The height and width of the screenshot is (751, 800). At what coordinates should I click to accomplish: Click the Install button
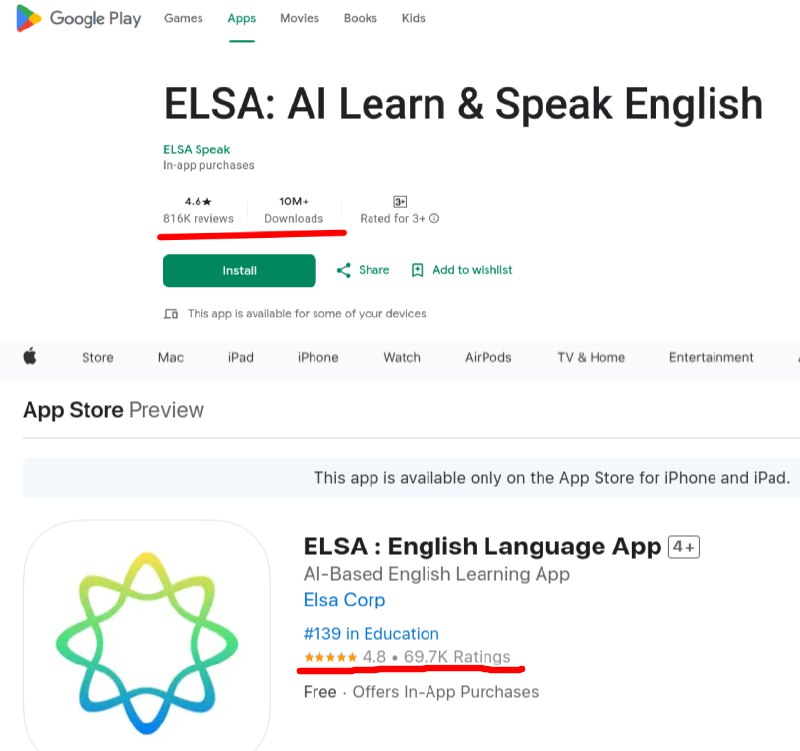(x=239, y=270)
